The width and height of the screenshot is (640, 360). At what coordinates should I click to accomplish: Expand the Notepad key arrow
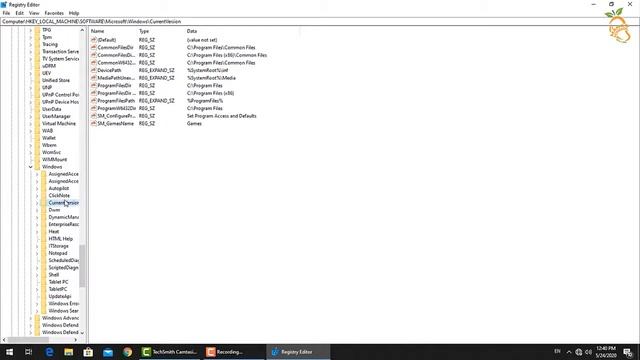pos(37,253)
